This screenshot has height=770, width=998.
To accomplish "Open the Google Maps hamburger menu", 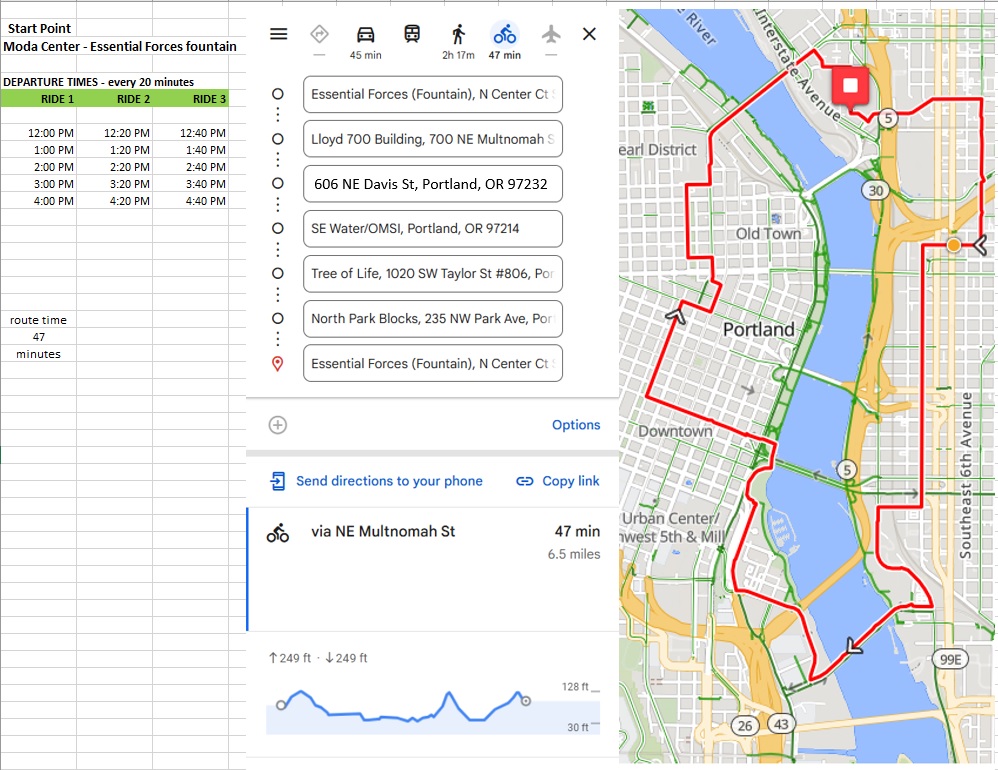I will coord(279,34).
